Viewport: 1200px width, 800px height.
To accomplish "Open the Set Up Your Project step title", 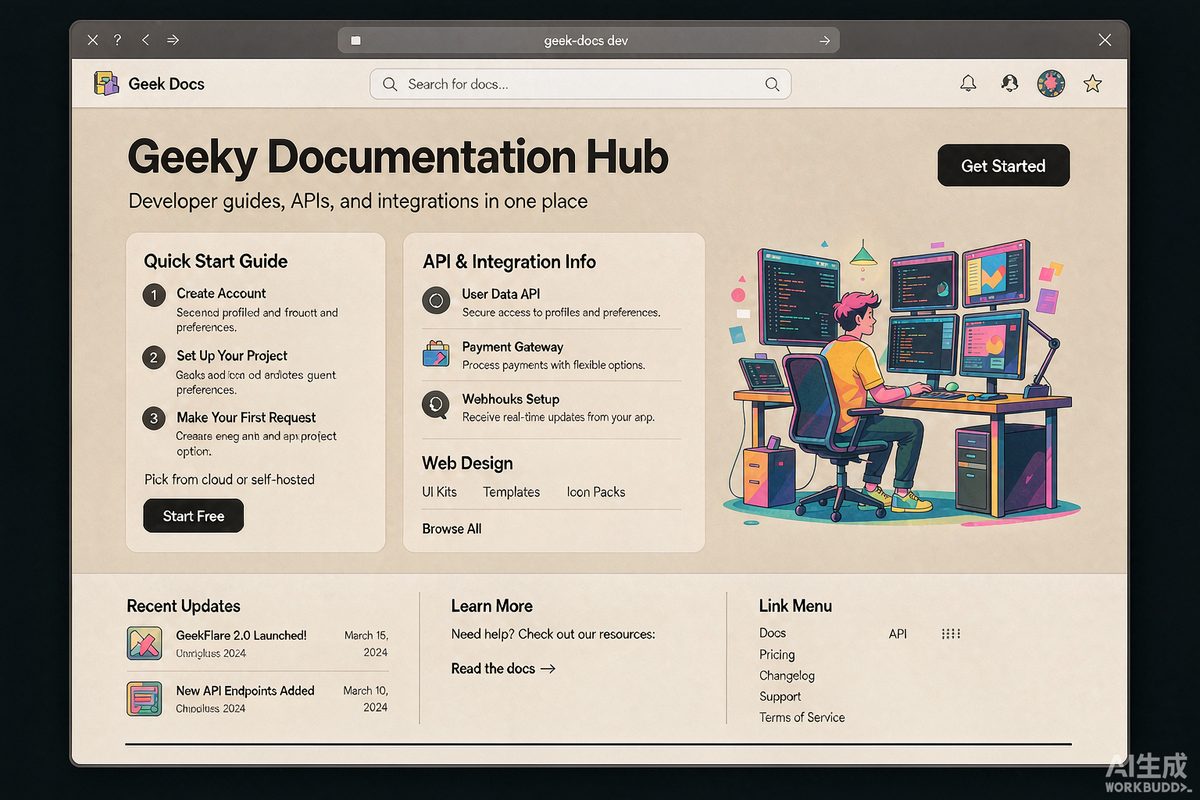I will click(x=232, y=355).
